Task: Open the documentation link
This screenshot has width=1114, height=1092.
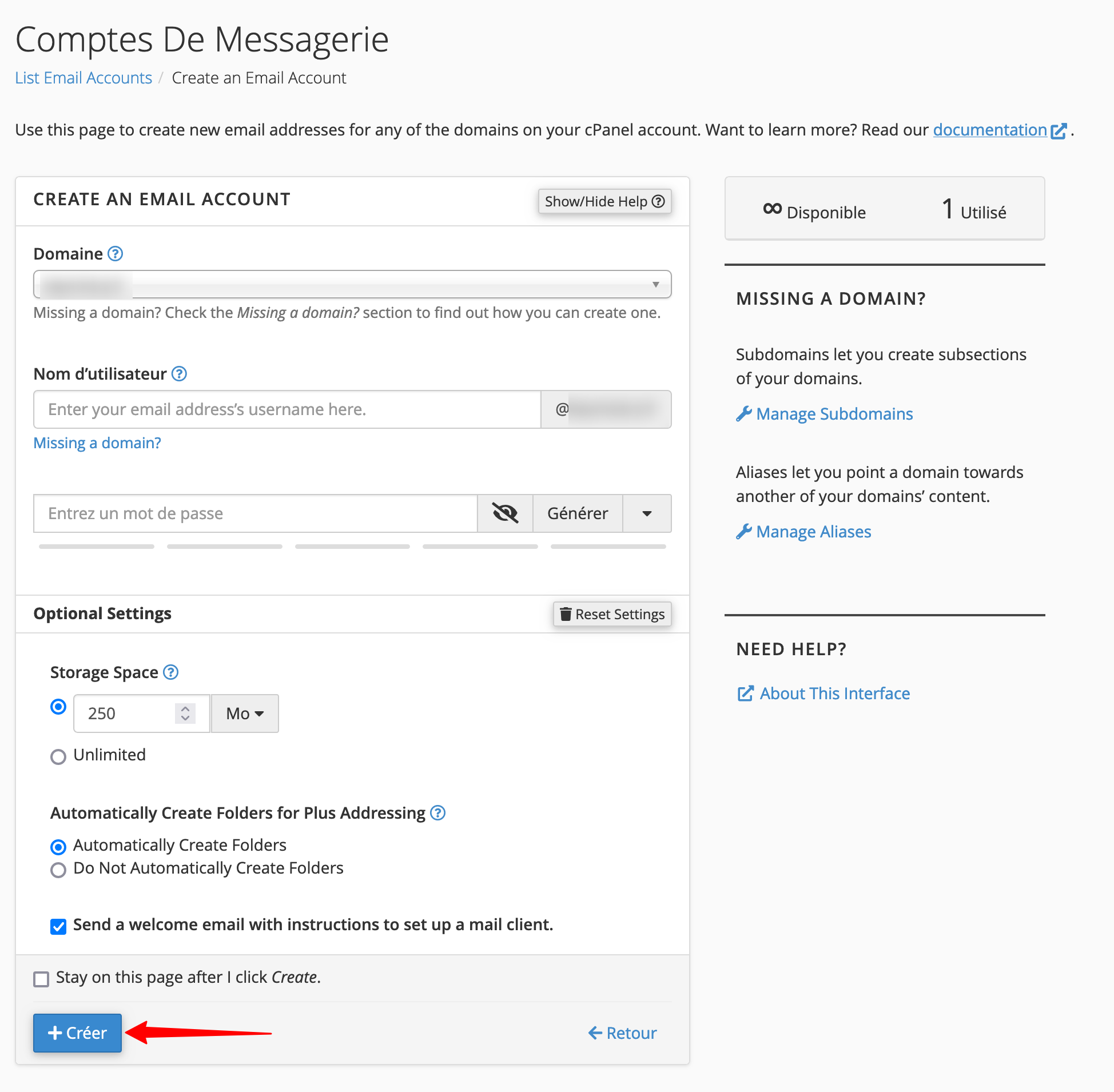Action: coord(990,130)
